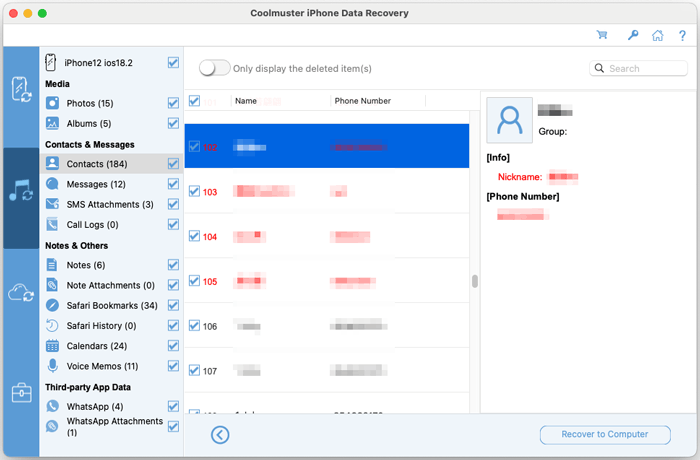This screenshot has width=700, height=460.
Task: Click the Safari History clock icon
Action: (52, 326)
